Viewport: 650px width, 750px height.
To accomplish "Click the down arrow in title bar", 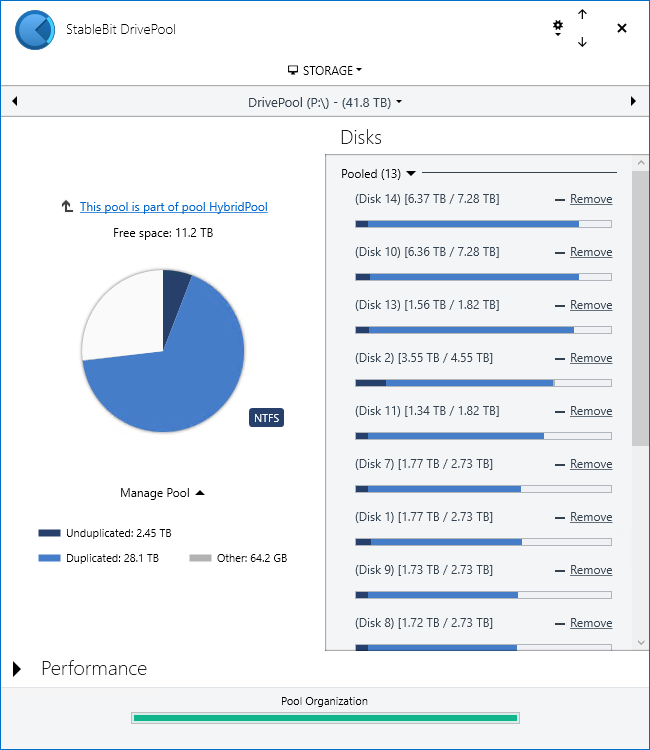I will (582, 42).
